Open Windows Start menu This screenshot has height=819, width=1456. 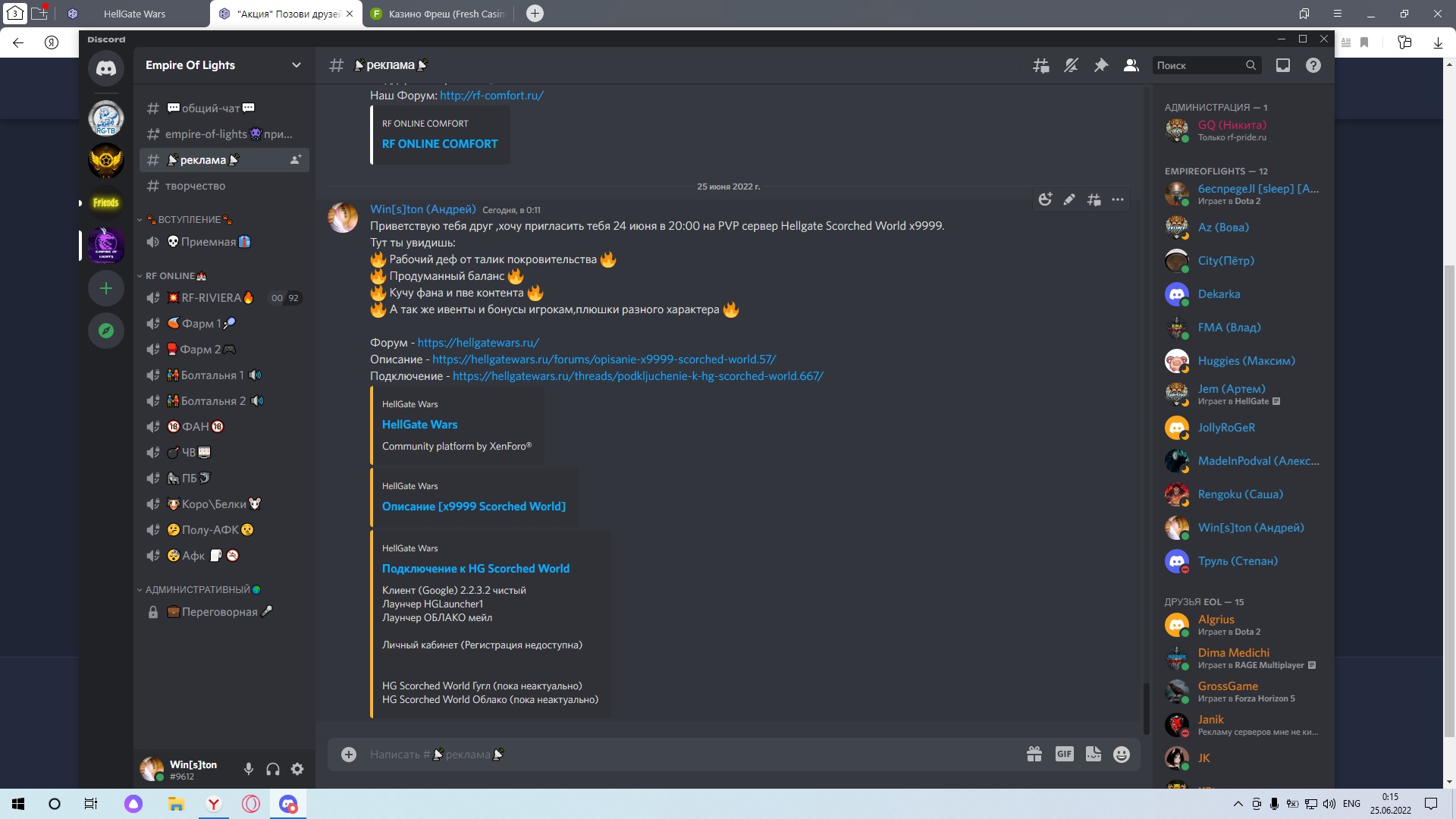18,804
